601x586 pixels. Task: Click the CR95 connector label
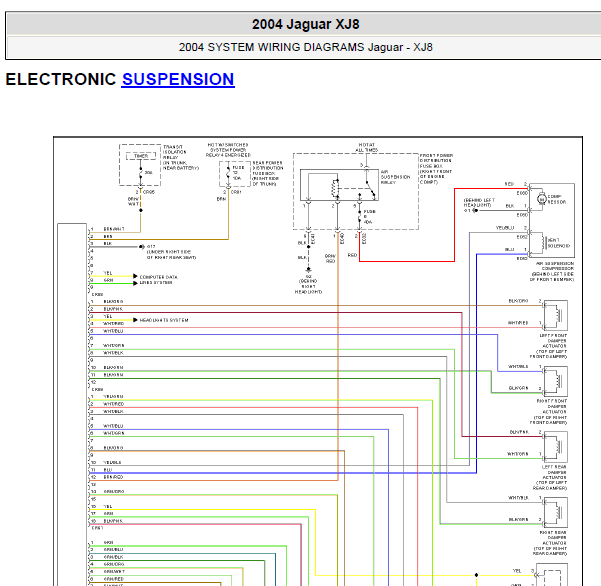point(149,192)
